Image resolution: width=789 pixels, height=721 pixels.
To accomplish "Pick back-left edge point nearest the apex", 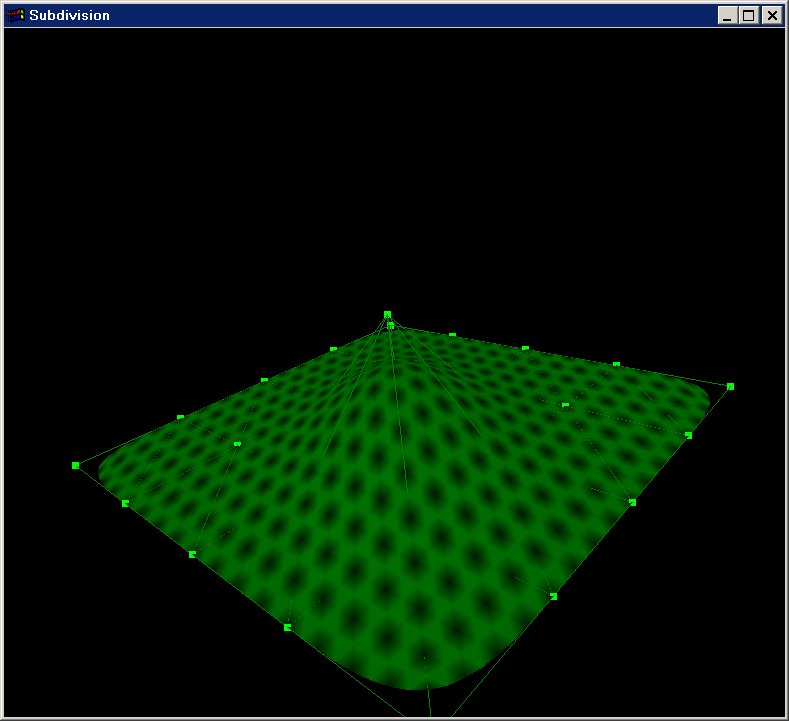I will pyautogui.click(x=333, y=349).
